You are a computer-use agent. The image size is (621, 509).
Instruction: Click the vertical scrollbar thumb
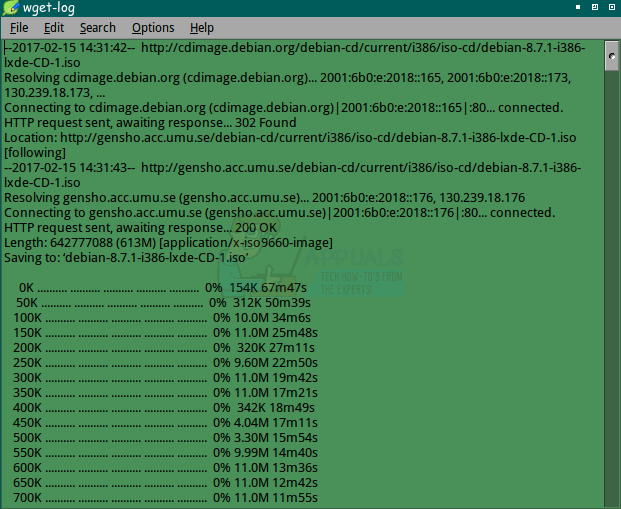tap(612, 56)
